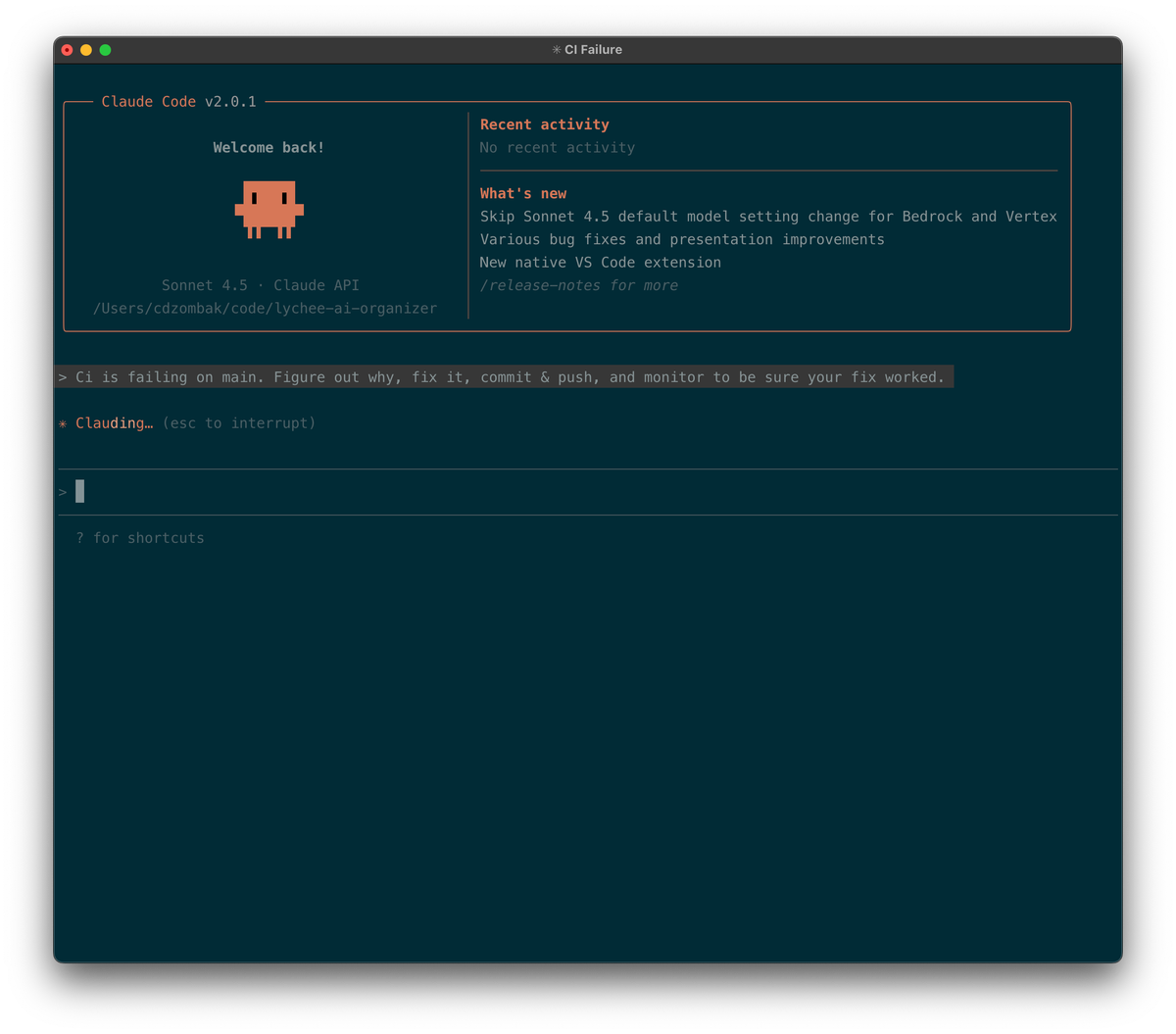Image resolution: width=1176 pixels, height=1034 pixels.
Task: Click the Recent activity heading
Action: click(x=544, y=124)
